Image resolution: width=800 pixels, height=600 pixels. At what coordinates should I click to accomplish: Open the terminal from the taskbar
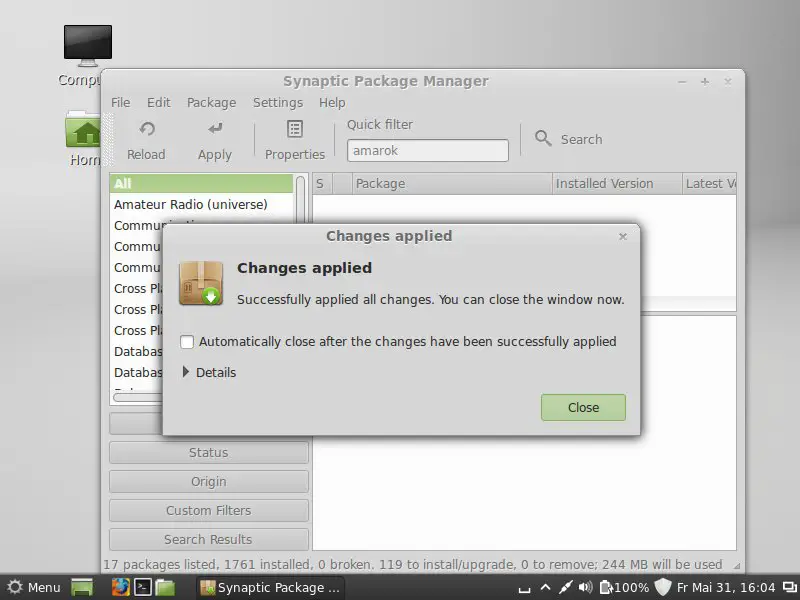pyautogui.click(x=143, y=587)
